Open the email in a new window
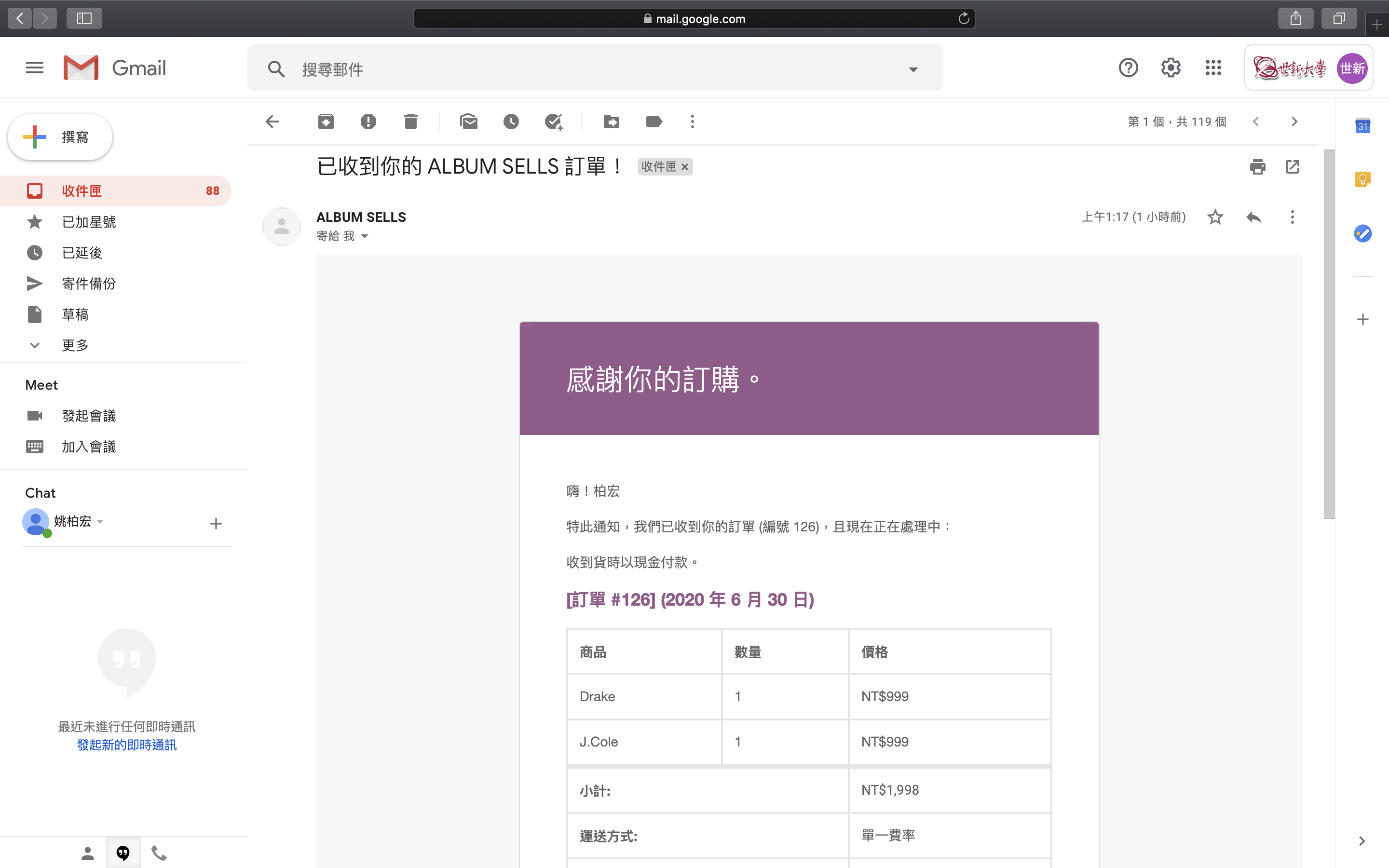 (x=1292, y=167)
